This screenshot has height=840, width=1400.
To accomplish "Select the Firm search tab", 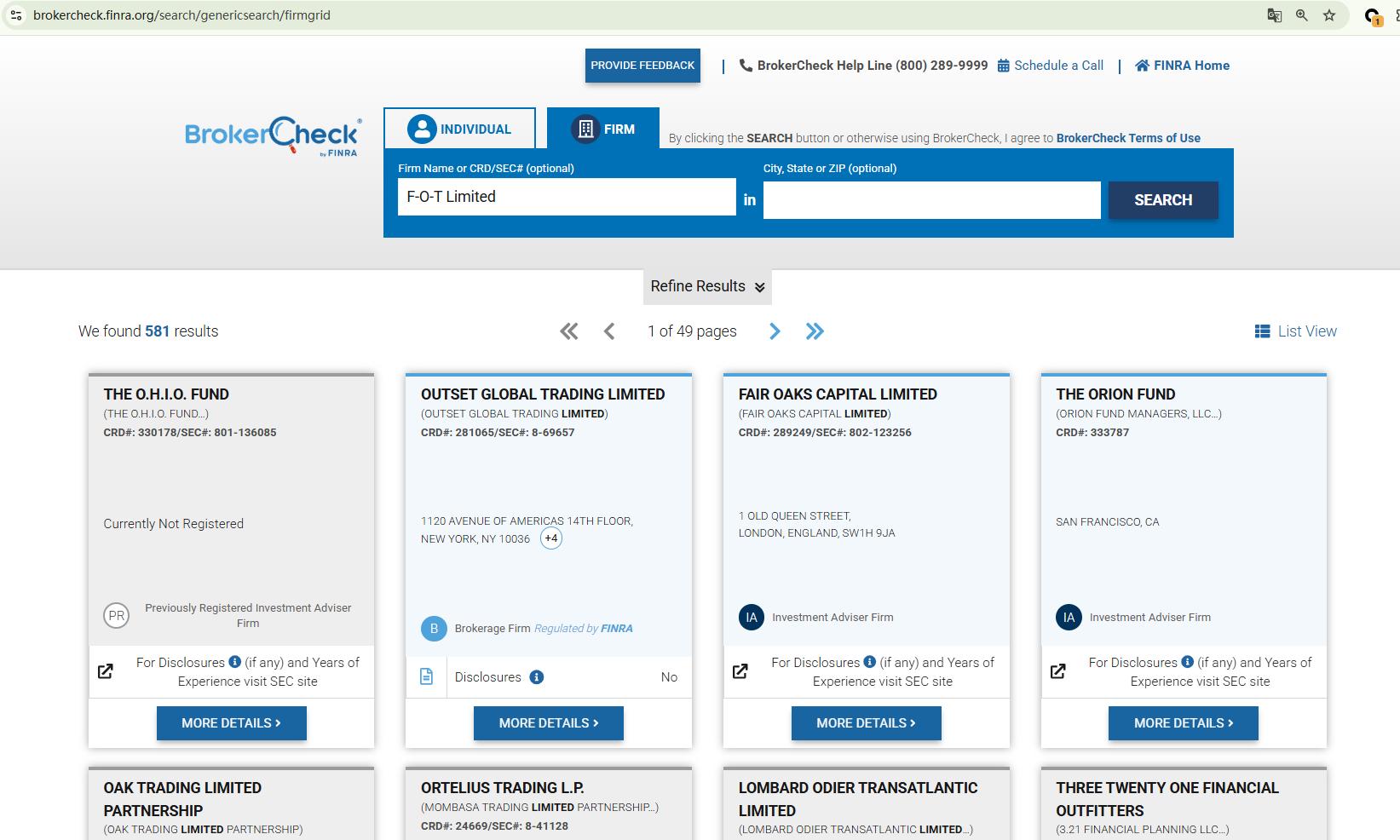I will coord(603,129).
